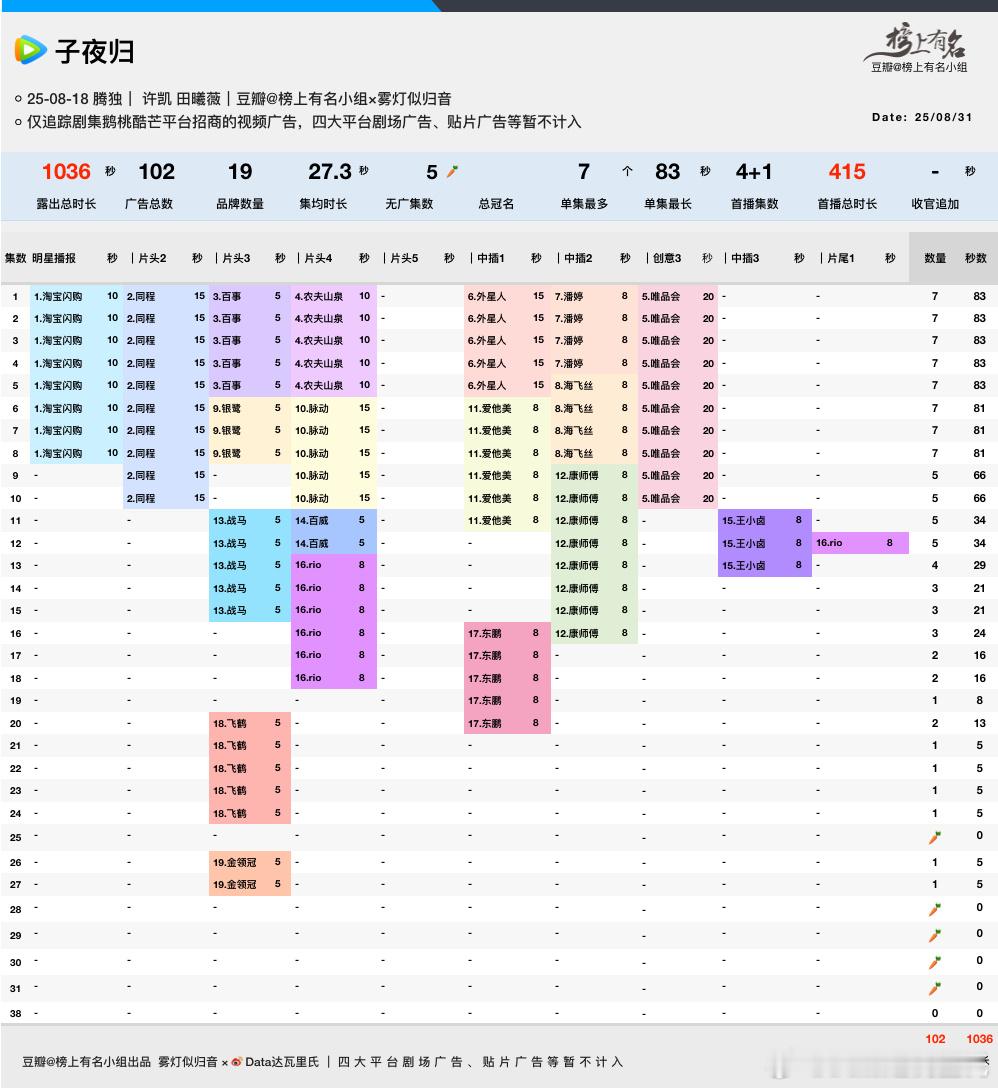Click the carrot icon in episode 28 row

pyautogui.click(x=935, y=910)
